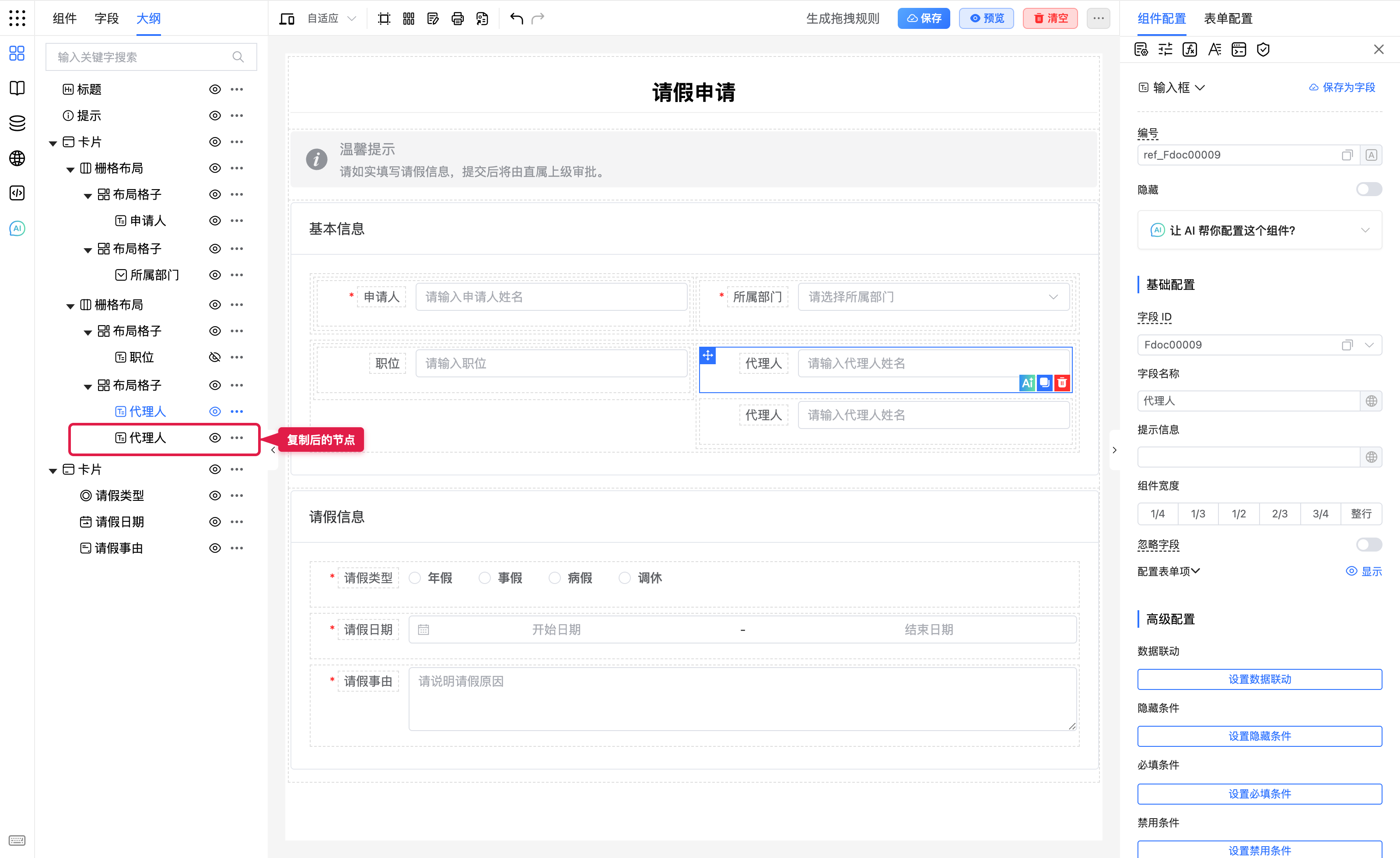Open the apps grid menu icon
The width and height of the screenshot is (1400, 858).
click(x=17, y=18)
